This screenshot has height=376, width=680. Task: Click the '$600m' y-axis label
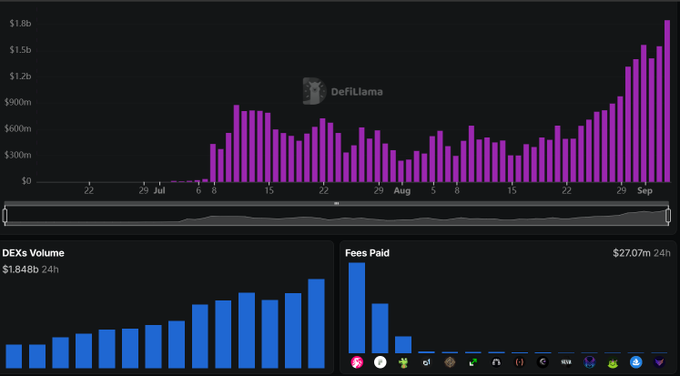pos(18,129)
